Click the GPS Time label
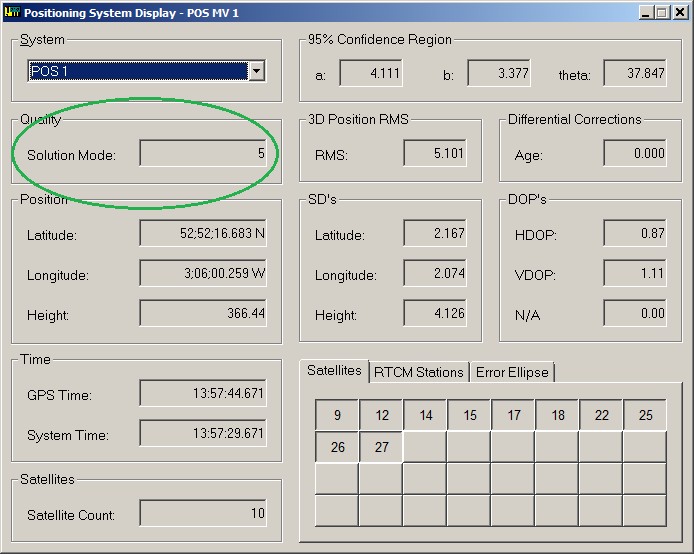Image resolution: width=694 pixels, height=554 pixels. coord(59,395)
